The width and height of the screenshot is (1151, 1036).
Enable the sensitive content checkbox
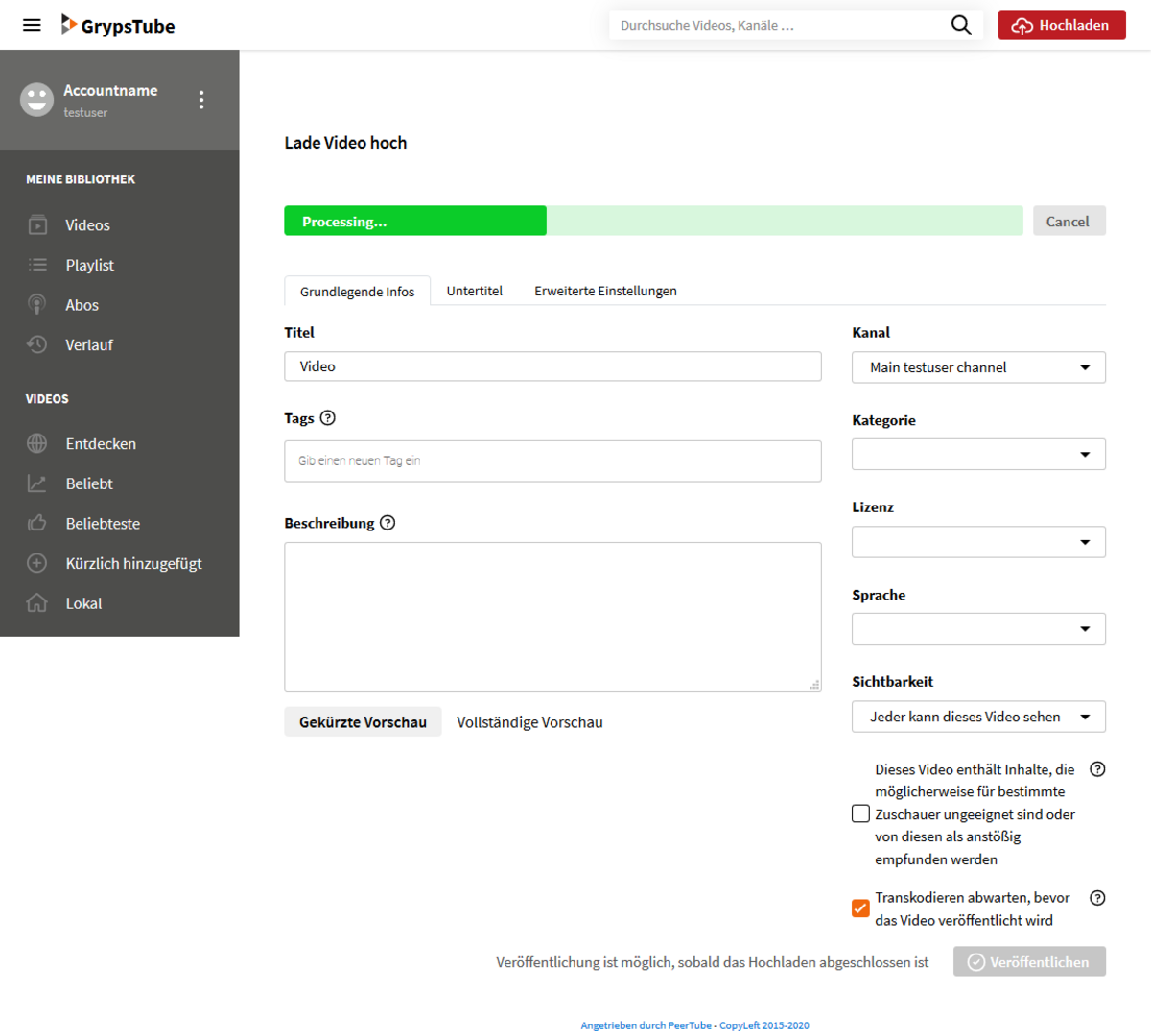pos(860,814)
